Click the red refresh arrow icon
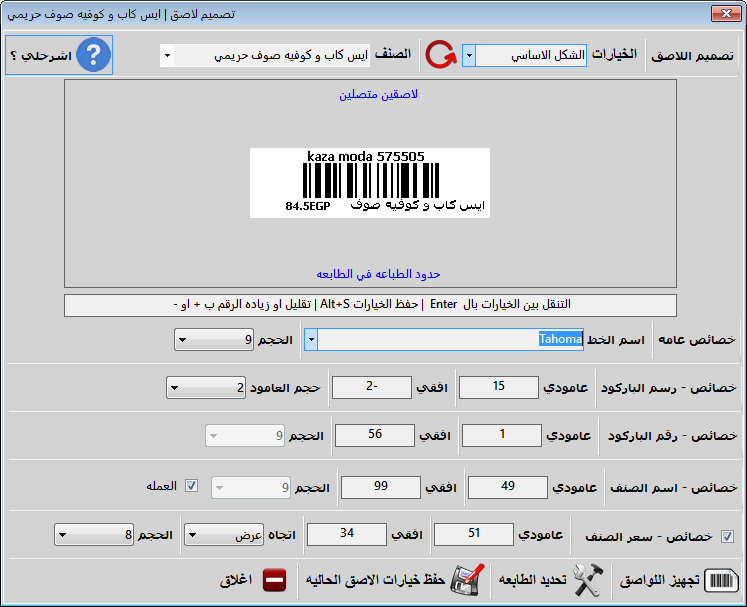747x607 pixels. [441, 55]
